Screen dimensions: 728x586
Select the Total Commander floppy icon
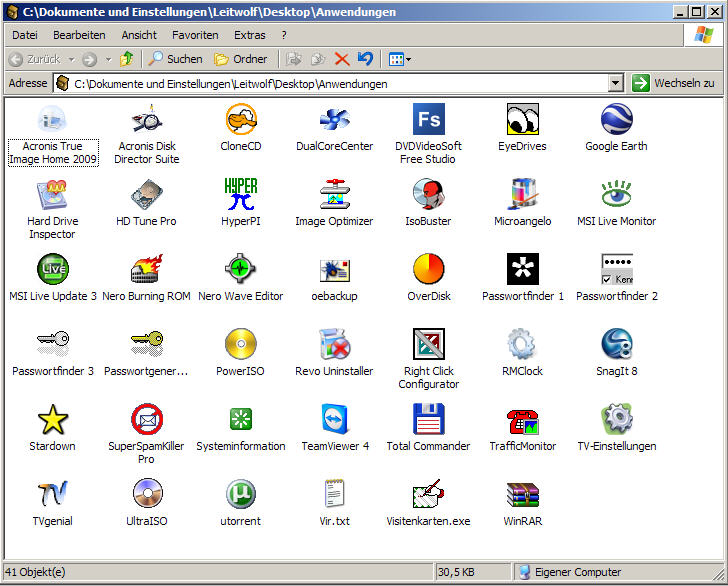pyautogui.click(x=428, y=420)
